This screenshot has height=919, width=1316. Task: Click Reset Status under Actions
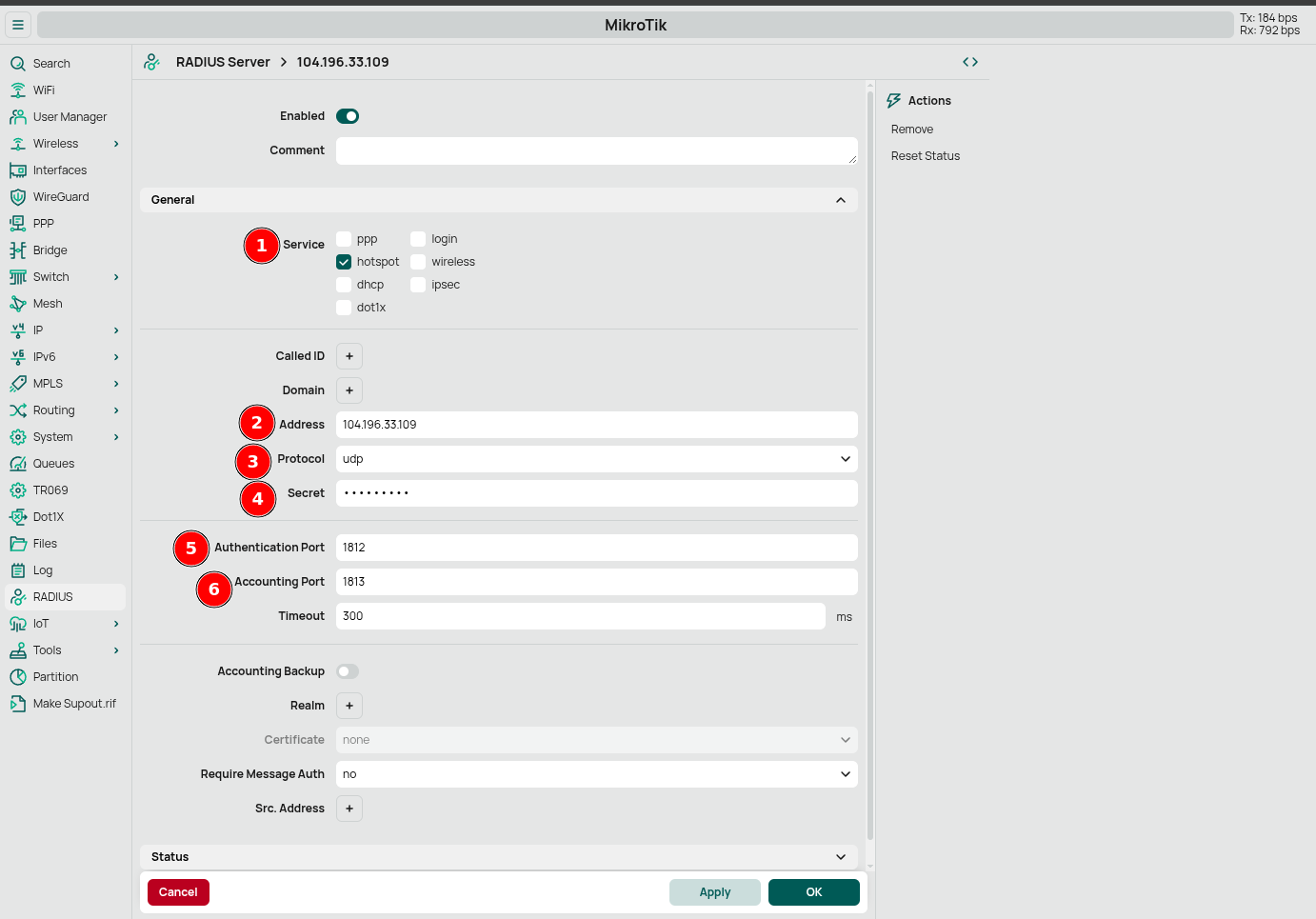click(925, 155)
